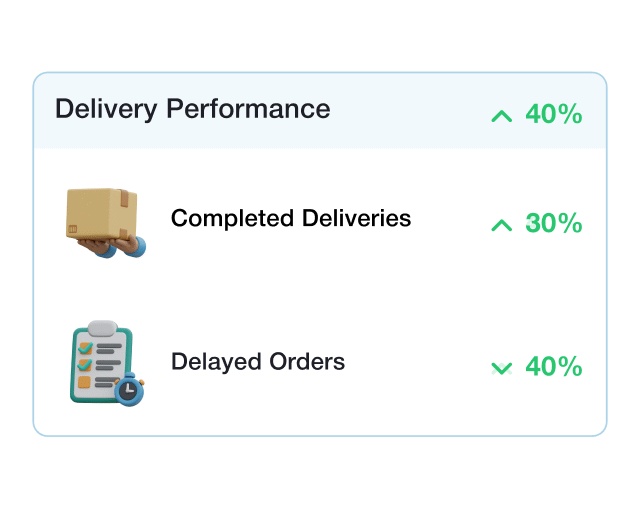
Task: Select the Delayed Orders label
Action: click(258, 362)
